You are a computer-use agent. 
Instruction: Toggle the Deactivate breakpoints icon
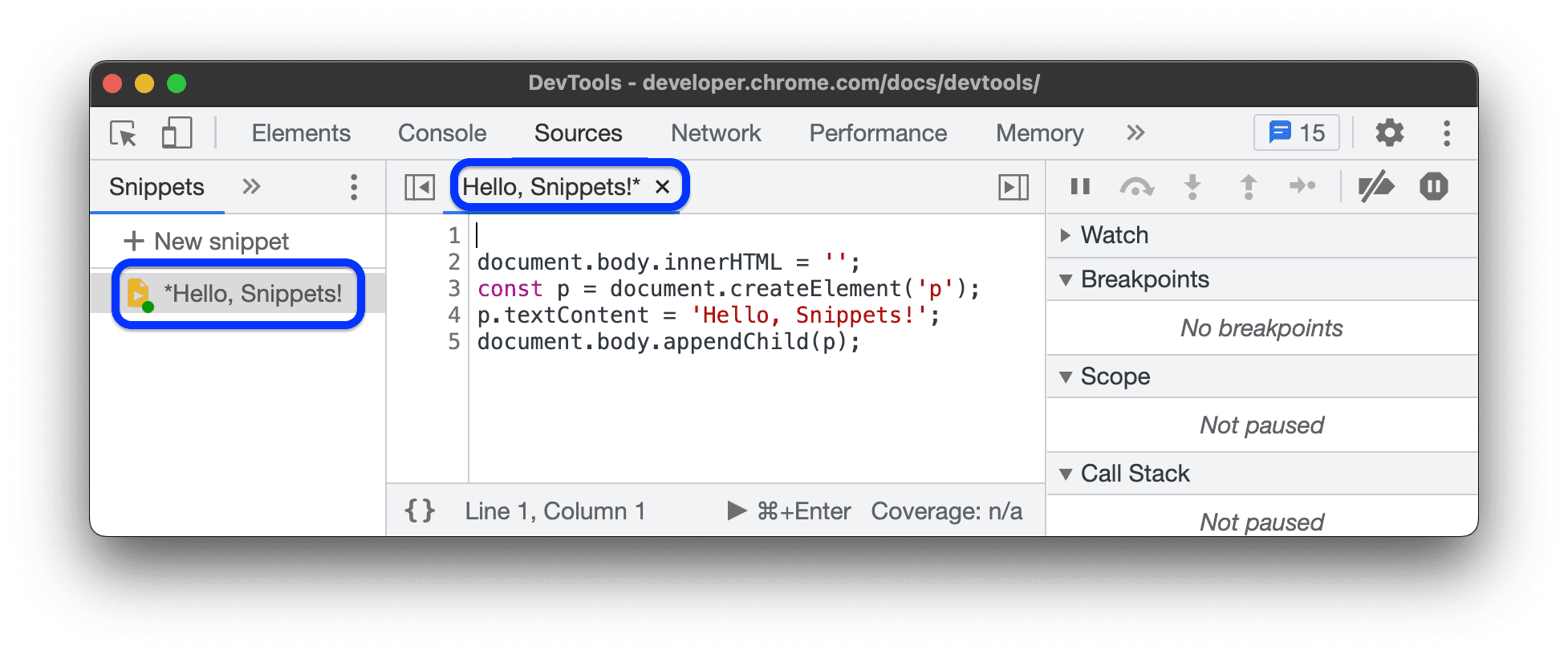coord(1376,186)
